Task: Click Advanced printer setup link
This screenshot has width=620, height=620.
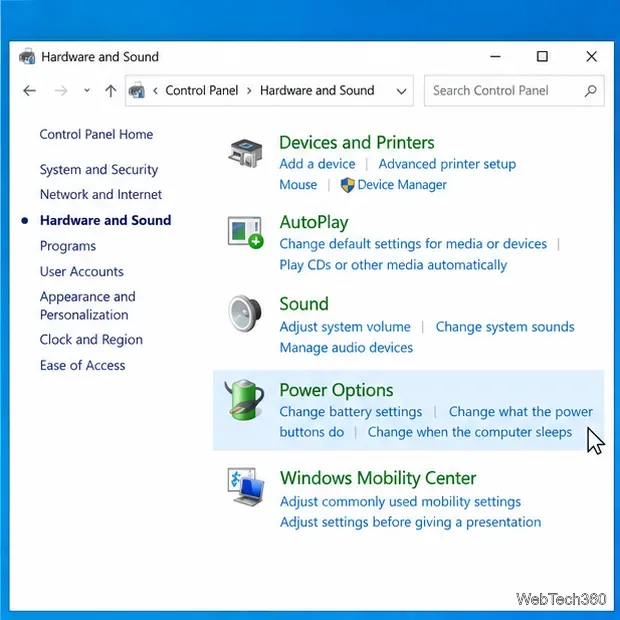Action: click(x=447, y=164)
